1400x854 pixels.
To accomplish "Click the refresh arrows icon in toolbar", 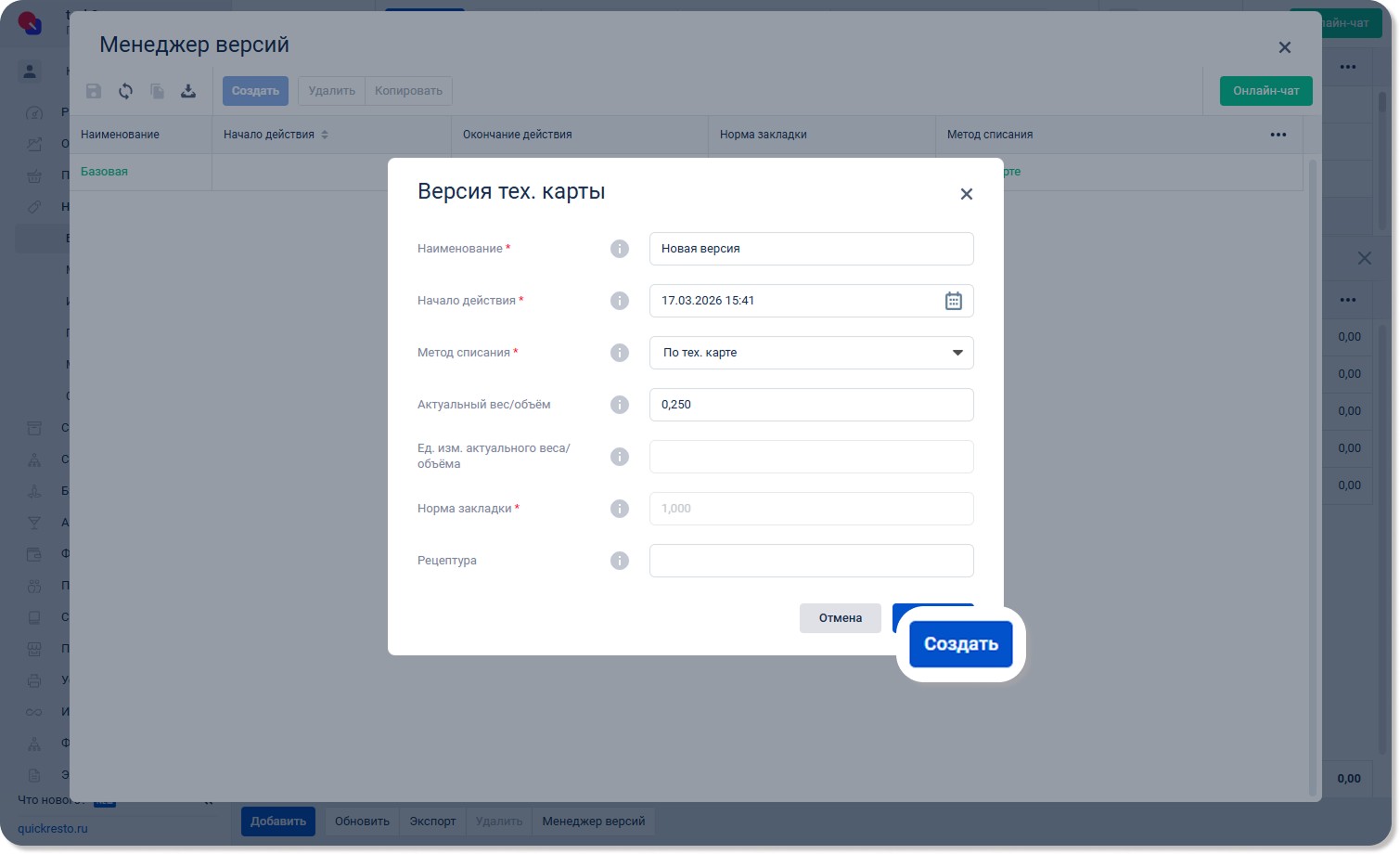I will coord(125,91).
